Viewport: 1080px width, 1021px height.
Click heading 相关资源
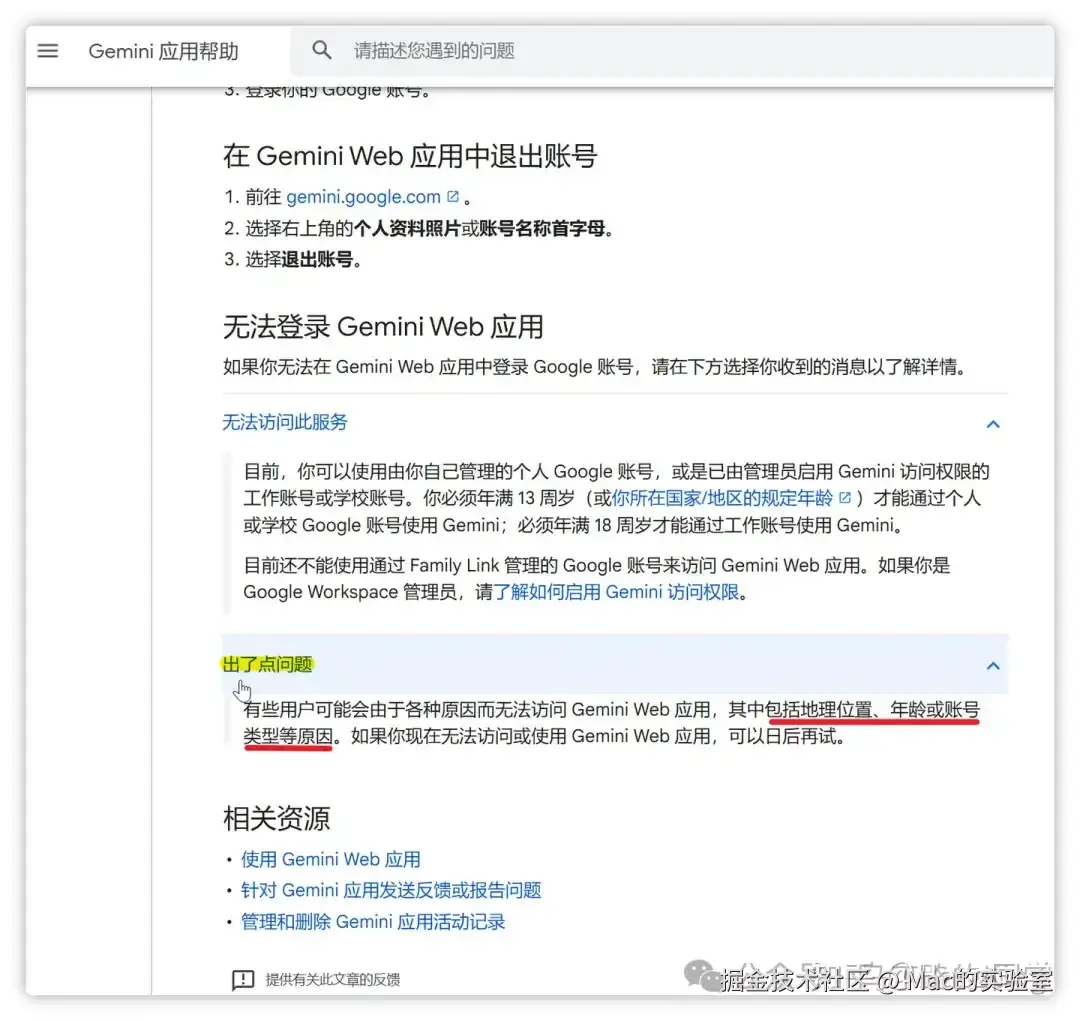click(x=276, y=818)
